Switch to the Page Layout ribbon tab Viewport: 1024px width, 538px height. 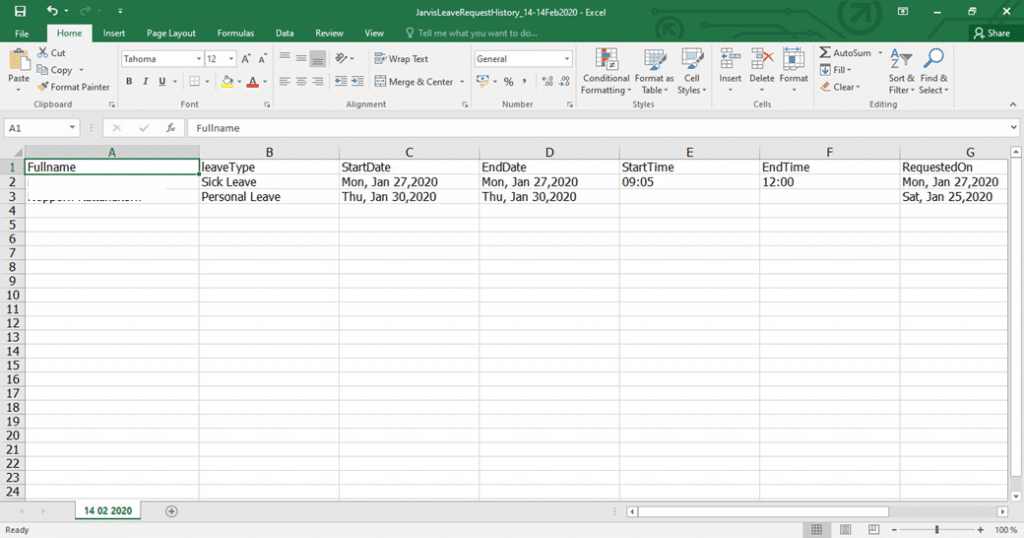[171, 33]
